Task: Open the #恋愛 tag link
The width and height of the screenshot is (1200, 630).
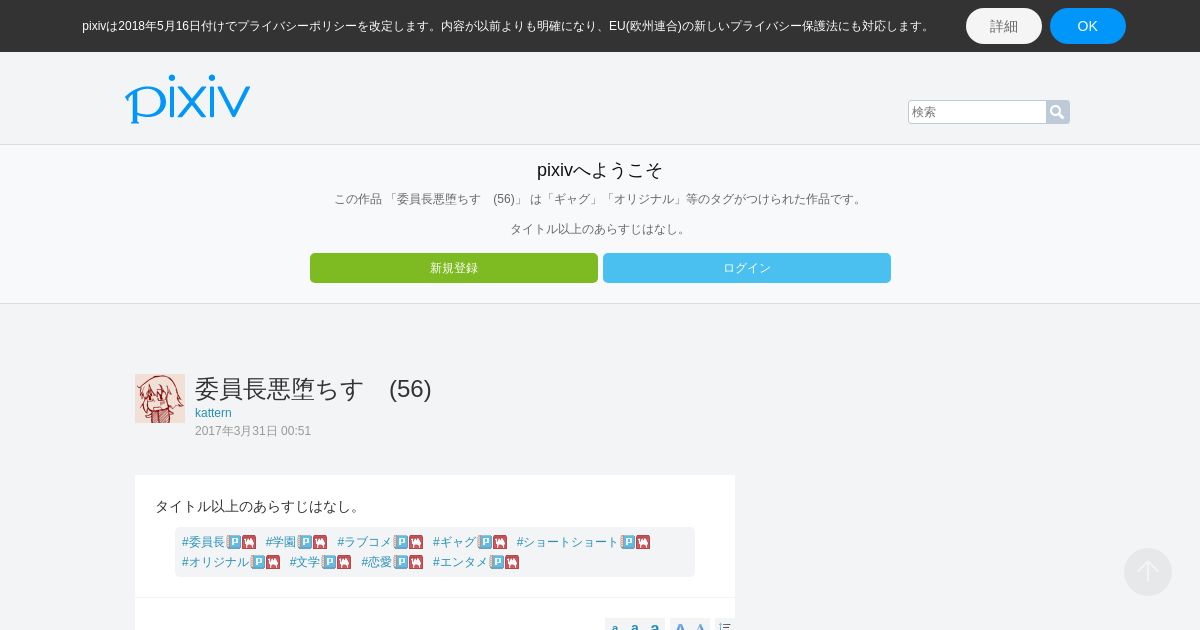Action: pyautogui.click(x=377, y=562)
